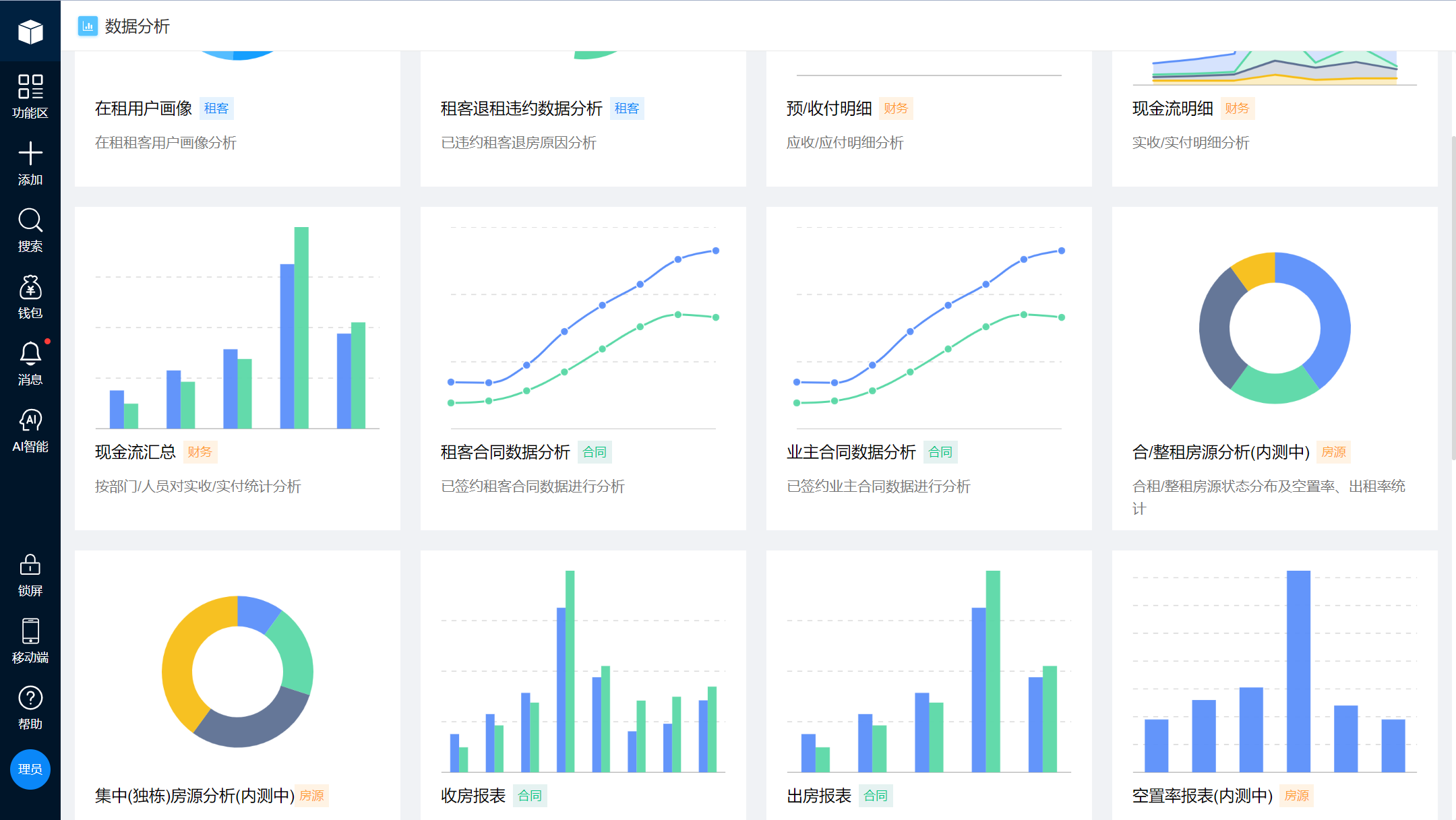Open the 业主合同数据分析 title

851,452
